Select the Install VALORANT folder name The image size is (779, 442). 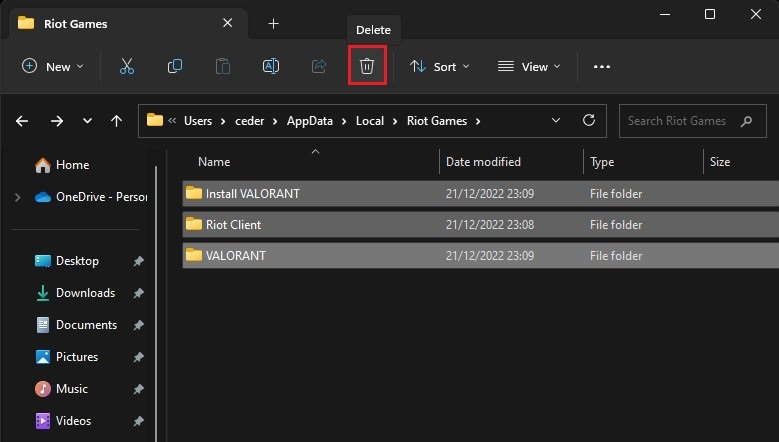(x=252, y=194)
